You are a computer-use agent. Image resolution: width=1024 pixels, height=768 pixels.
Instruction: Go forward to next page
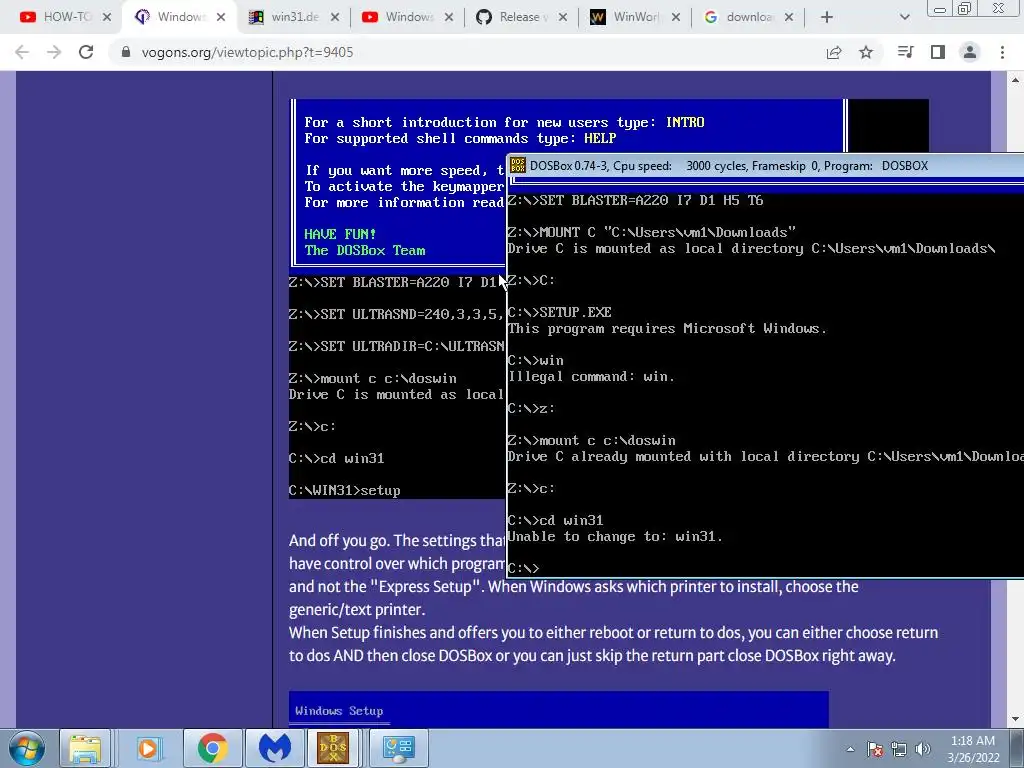[54, 52]
